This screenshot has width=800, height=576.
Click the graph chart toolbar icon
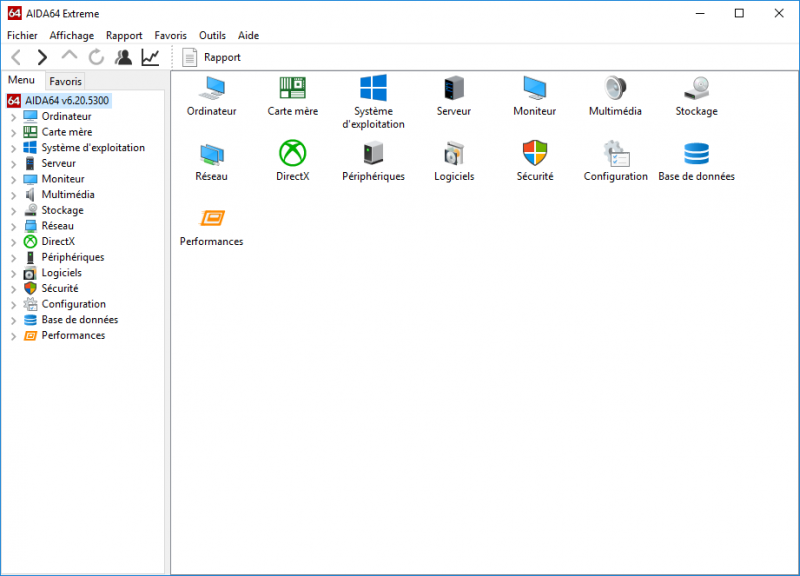click(150, 57)
